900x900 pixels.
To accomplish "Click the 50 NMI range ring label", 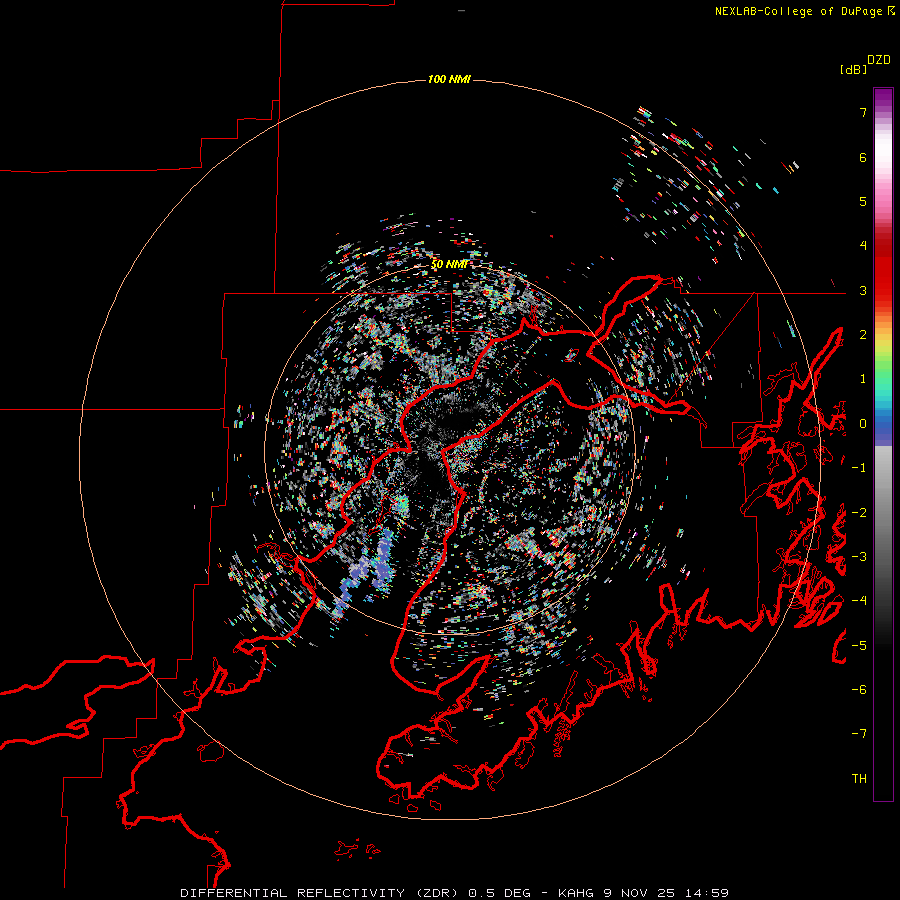I will (449, 264).
